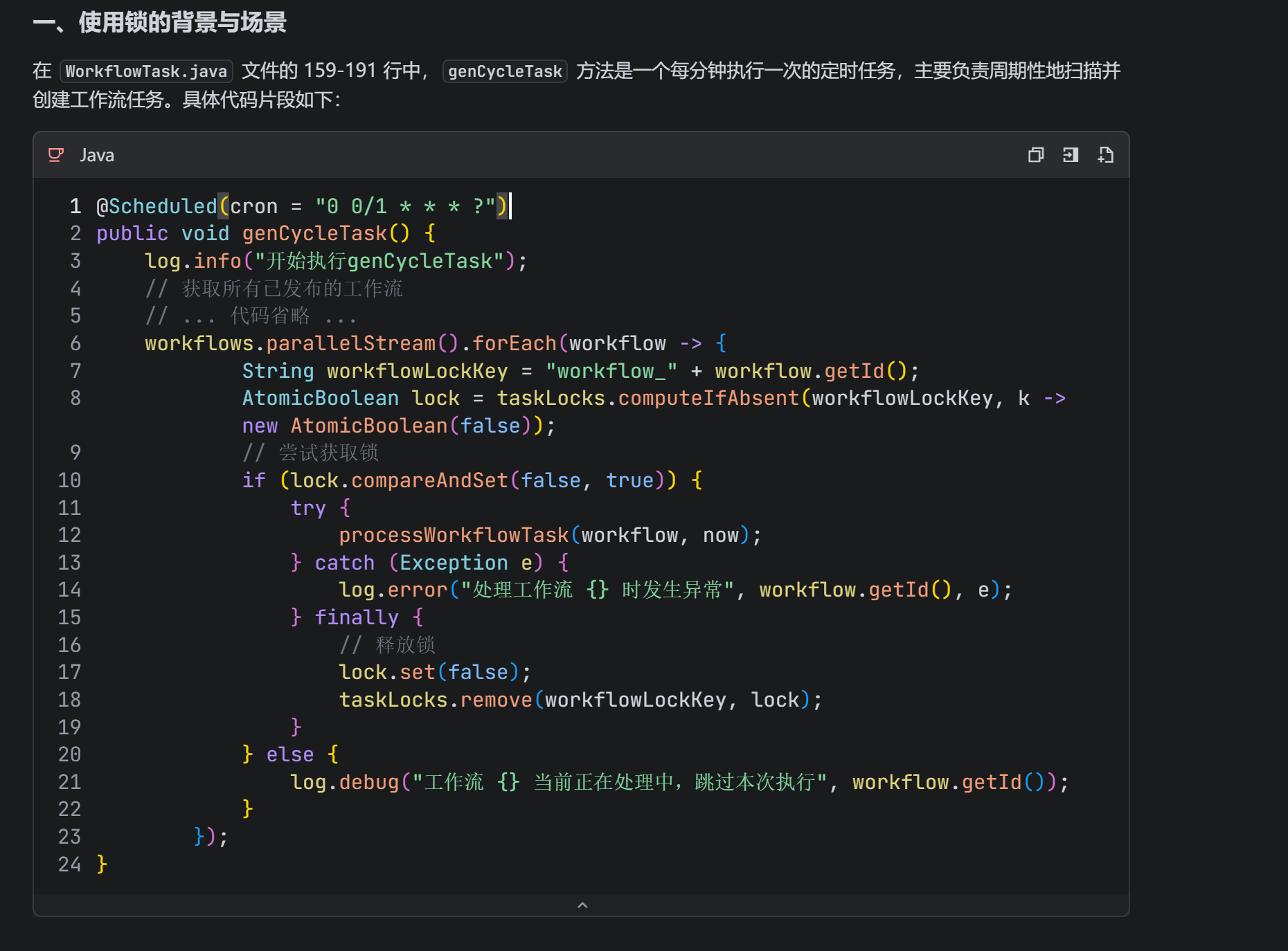
Task: Click the "159-191 行中" text in the paragraph
Action: (x=362, y=71)
